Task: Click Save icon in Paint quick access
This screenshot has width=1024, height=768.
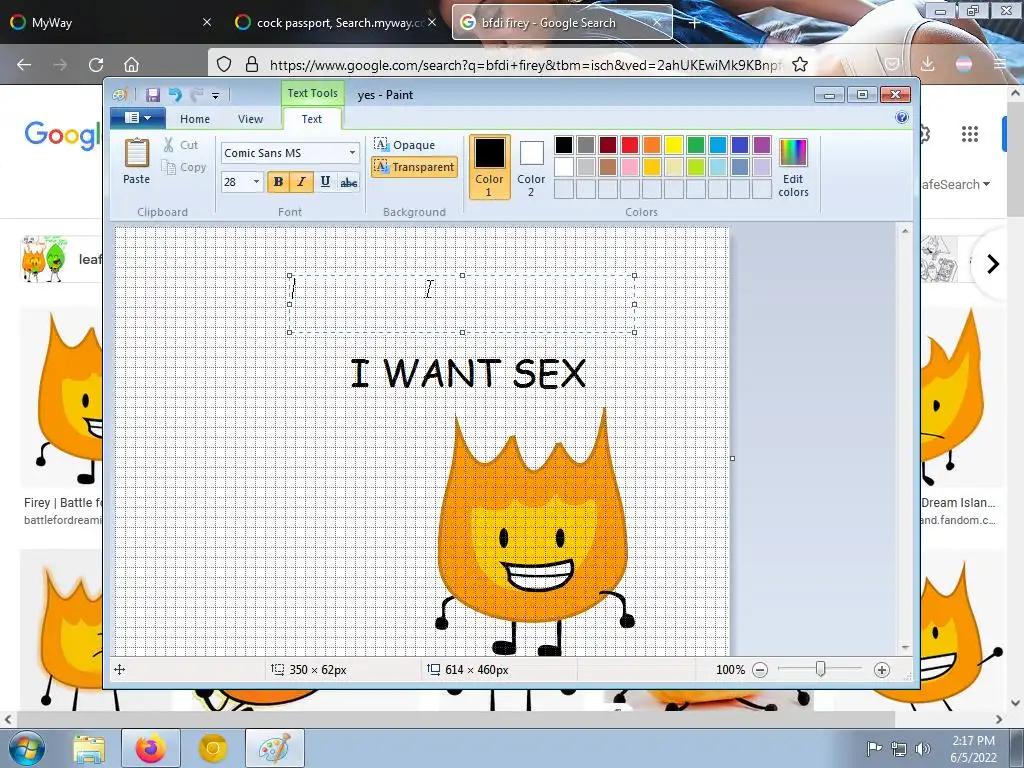Action: [153, 95]
